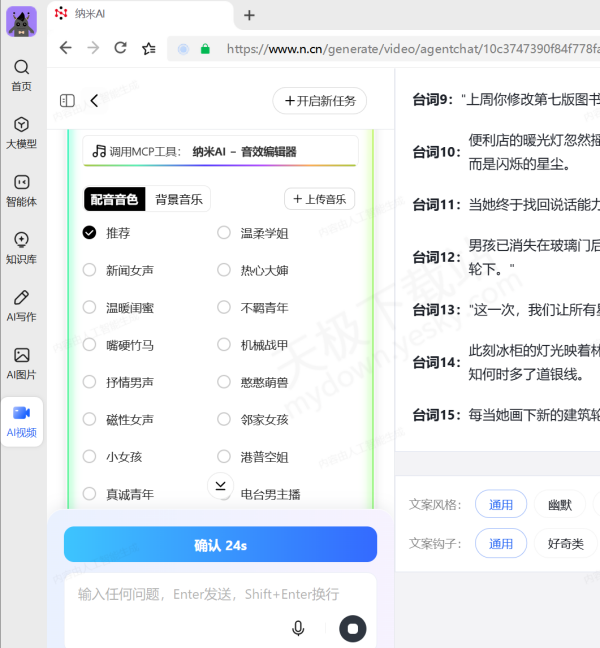
Task: Toggle the sidebar panel layout icon
Action: [67, 101]
